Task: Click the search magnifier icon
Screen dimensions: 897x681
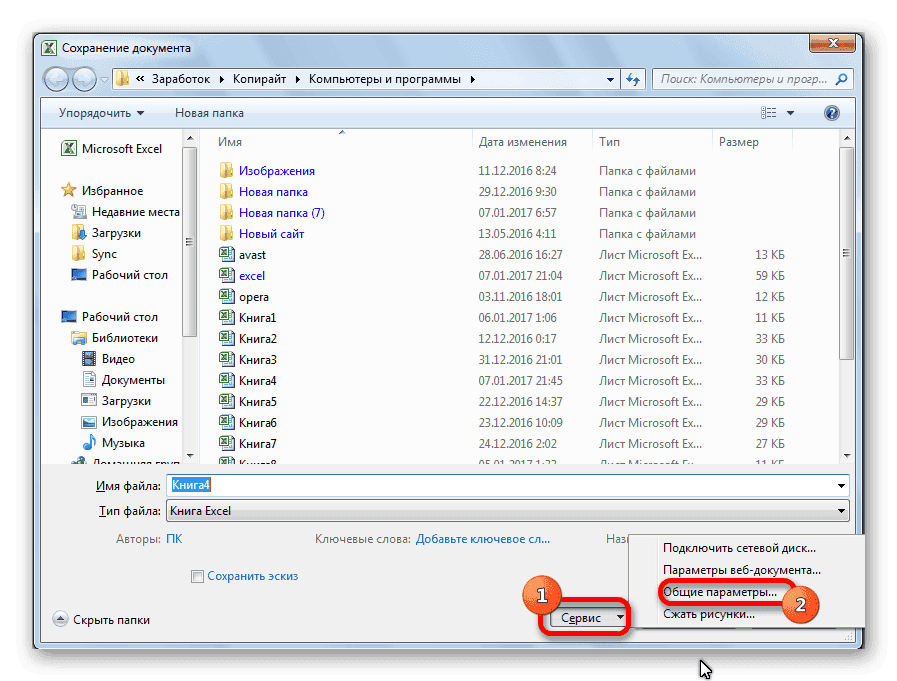Action: [x=840, y=78]
